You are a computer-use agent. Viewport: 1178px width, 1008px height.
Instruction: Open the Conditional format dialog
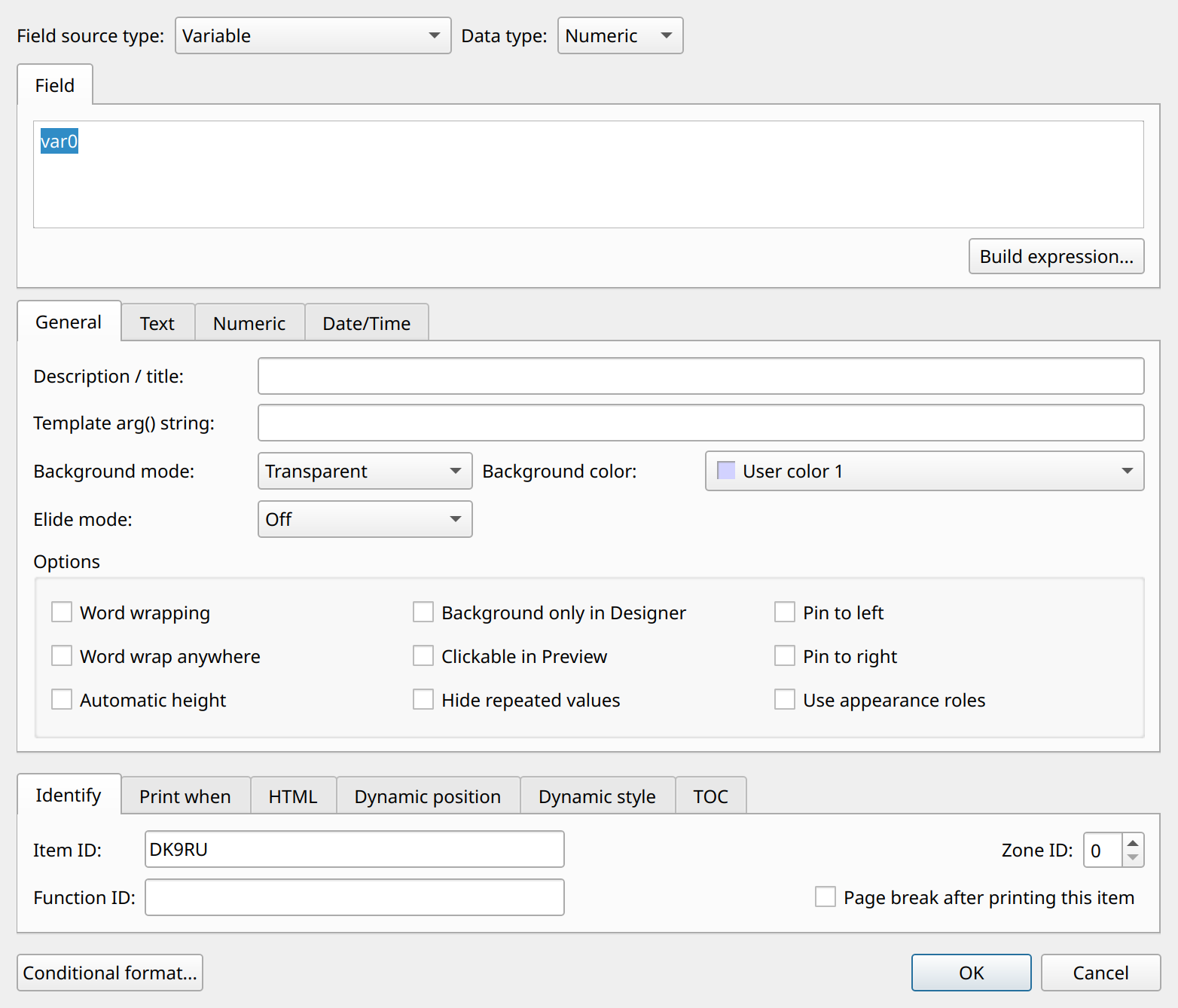tap(110, 973)
